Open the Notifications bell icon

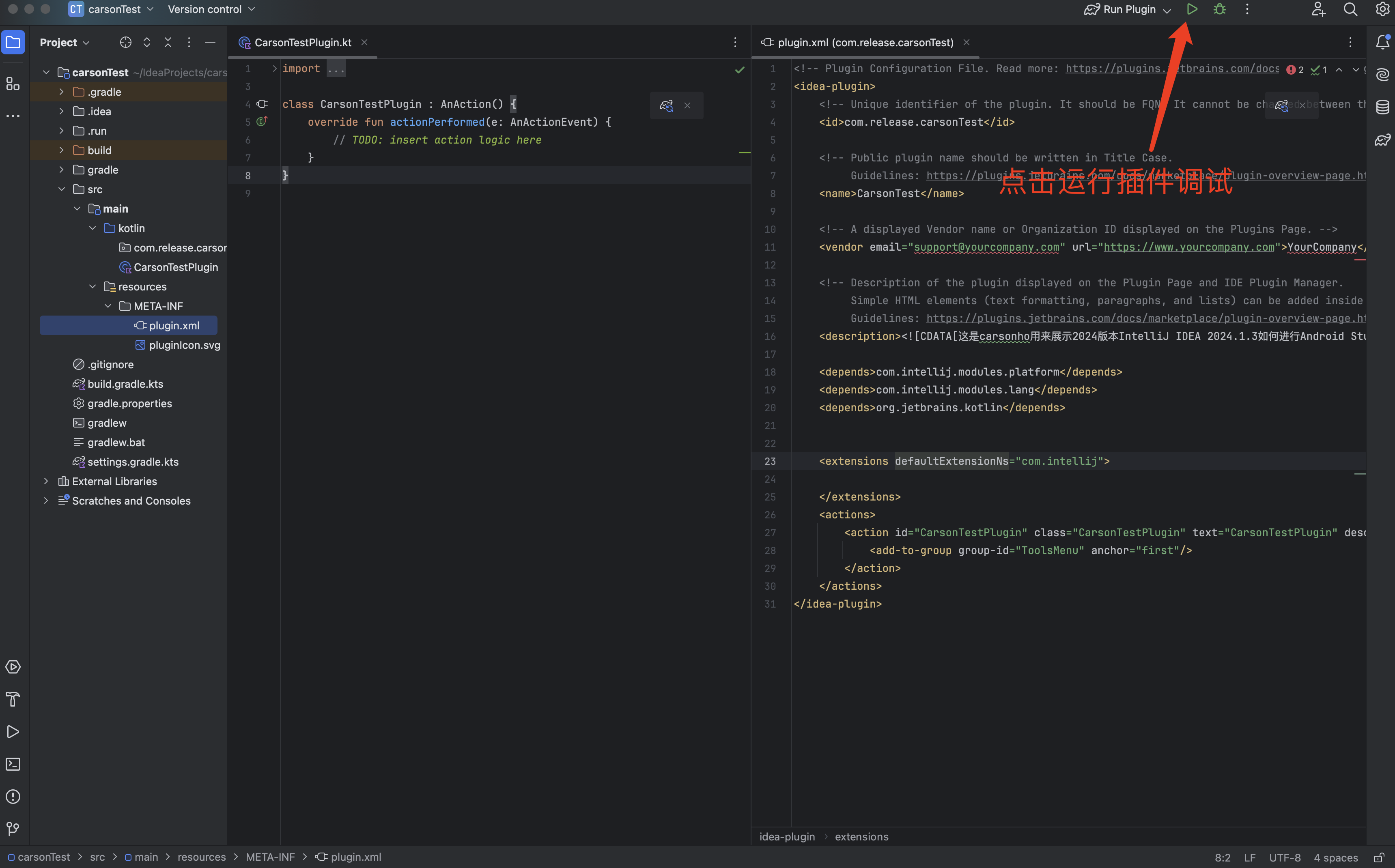(x=1382, y=42)
